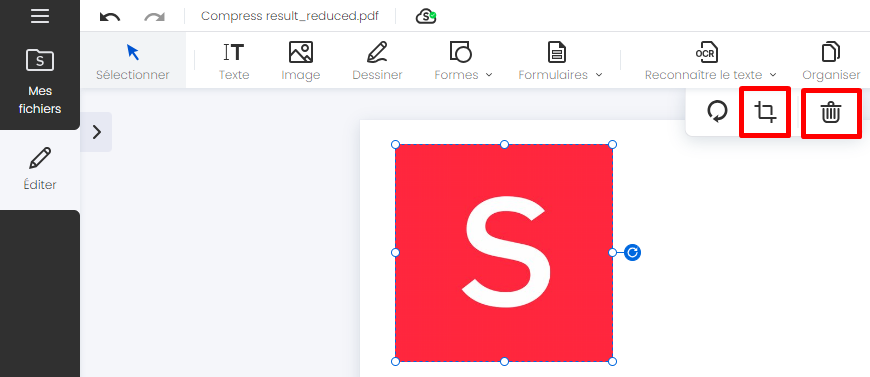
Task: Open the Formulaires dropdown
Action: 560,62
